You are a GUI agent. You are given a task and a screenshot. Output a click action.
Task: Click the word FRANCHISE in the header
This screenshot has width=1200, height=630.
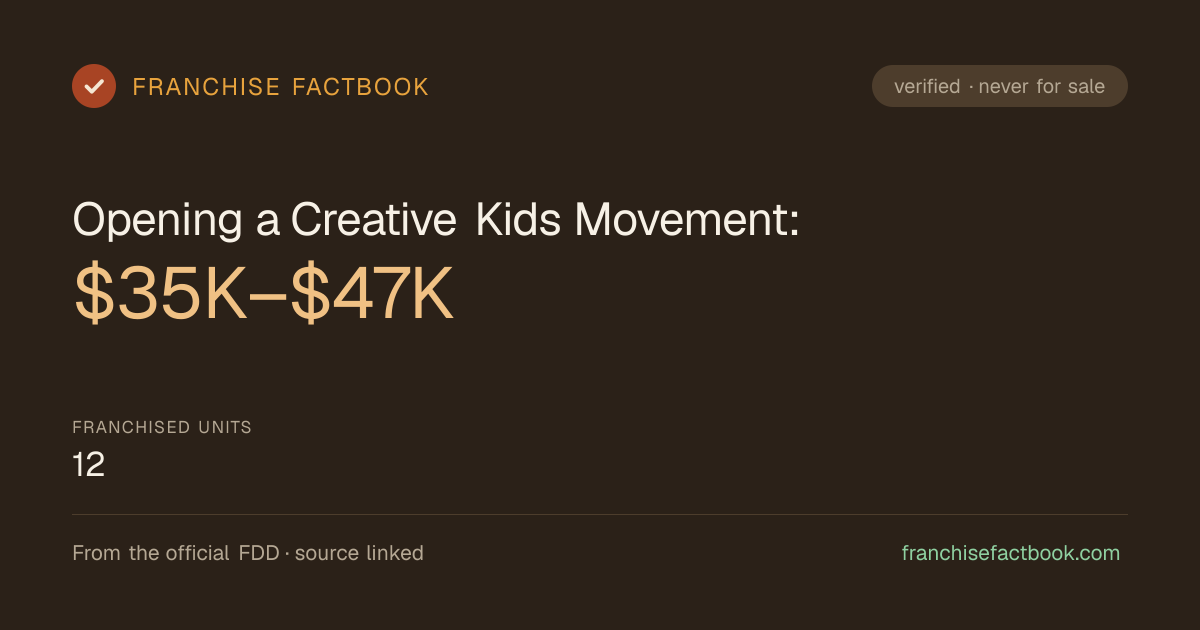pos(206,87)
